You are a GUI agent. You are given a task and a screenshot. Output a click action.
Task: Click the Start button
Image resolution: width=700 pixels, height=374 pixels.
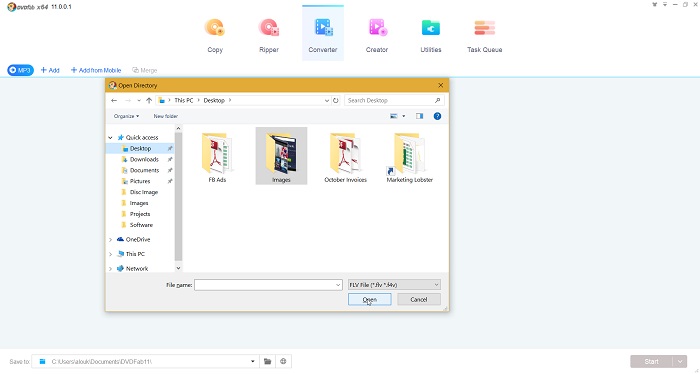tap(651, 362)
